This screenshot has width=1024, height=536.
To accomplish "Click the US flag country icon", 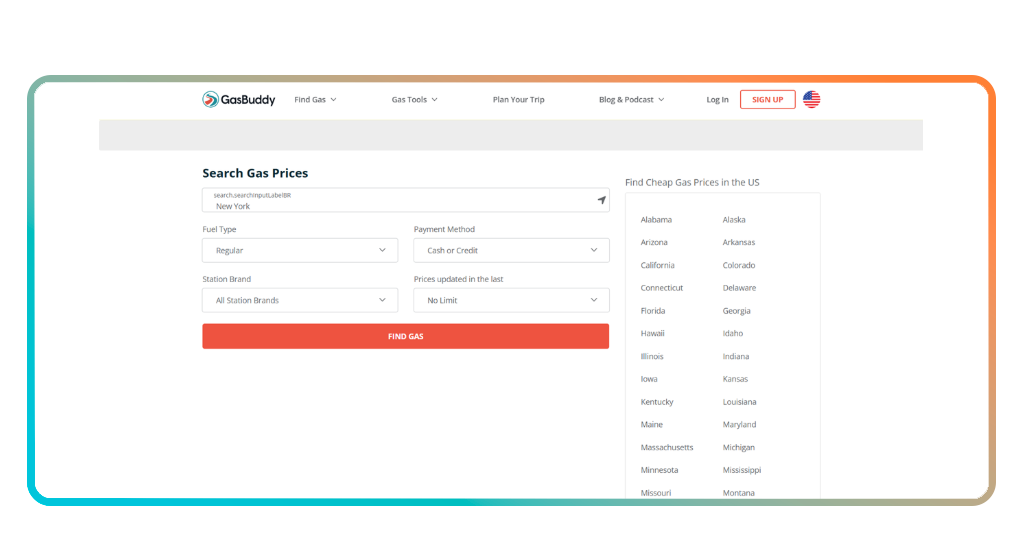I will click(x=811, y=99).
